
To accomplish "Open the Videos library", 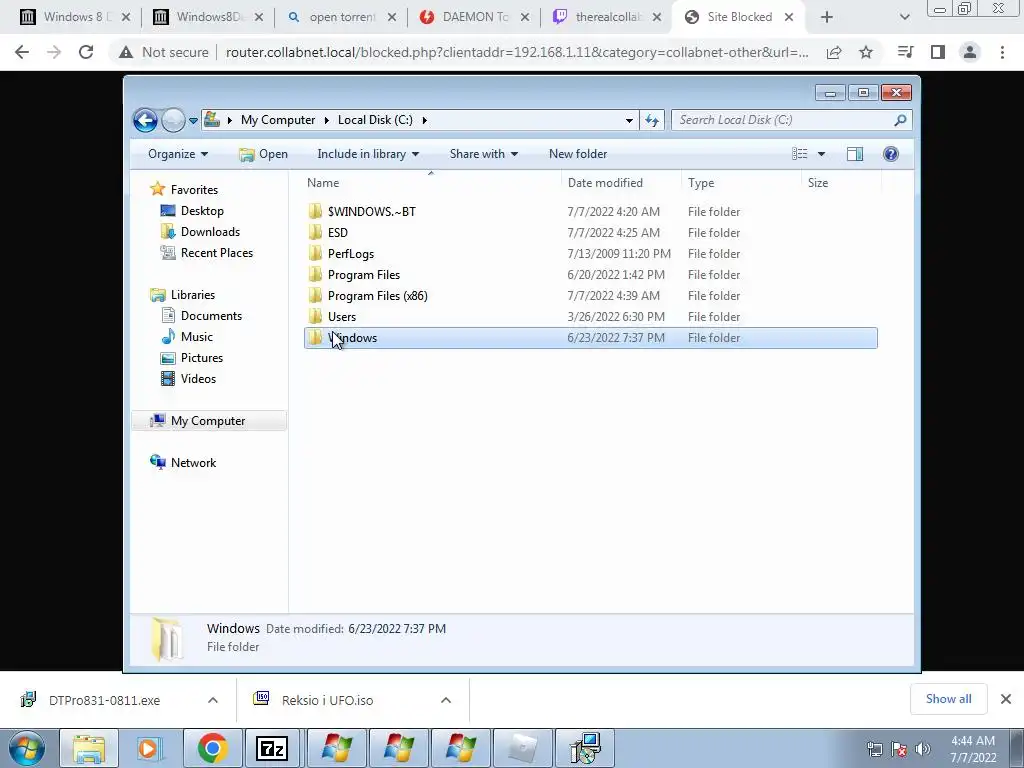I will 198,379.
